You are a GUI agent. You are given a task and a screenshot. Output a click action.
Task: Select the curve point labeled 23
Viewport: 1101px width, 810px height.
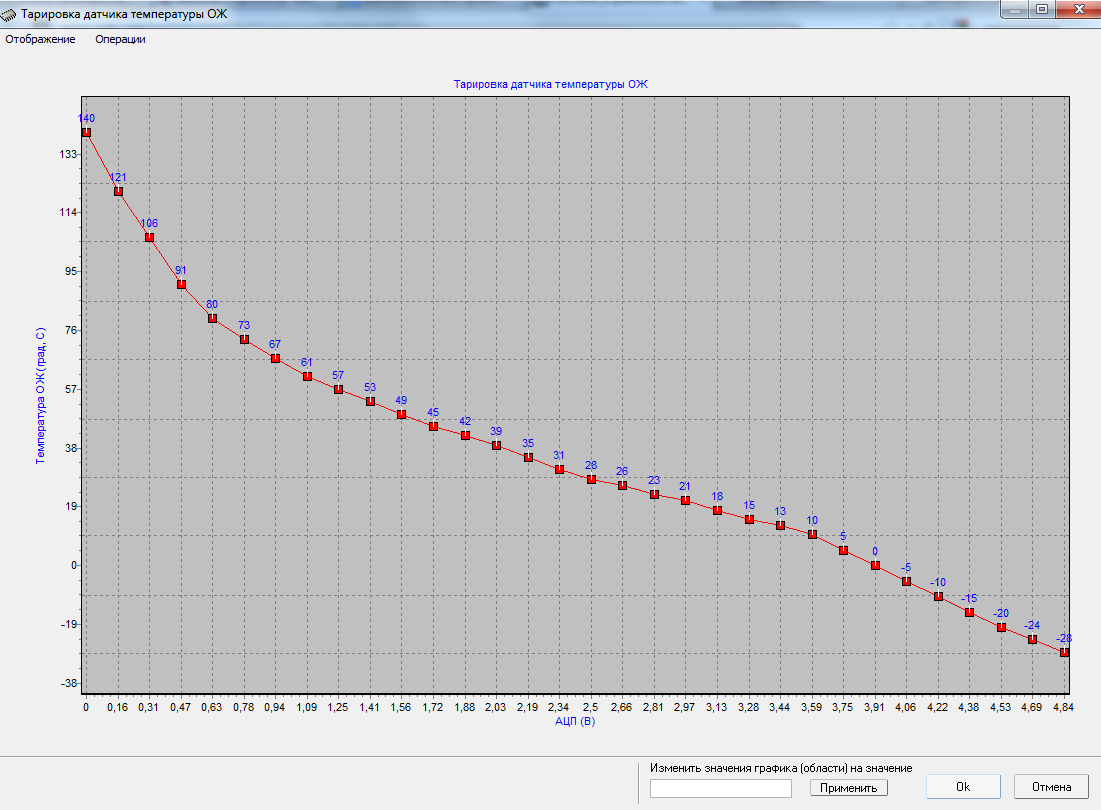pyautogui.click(x=654, y=494)
